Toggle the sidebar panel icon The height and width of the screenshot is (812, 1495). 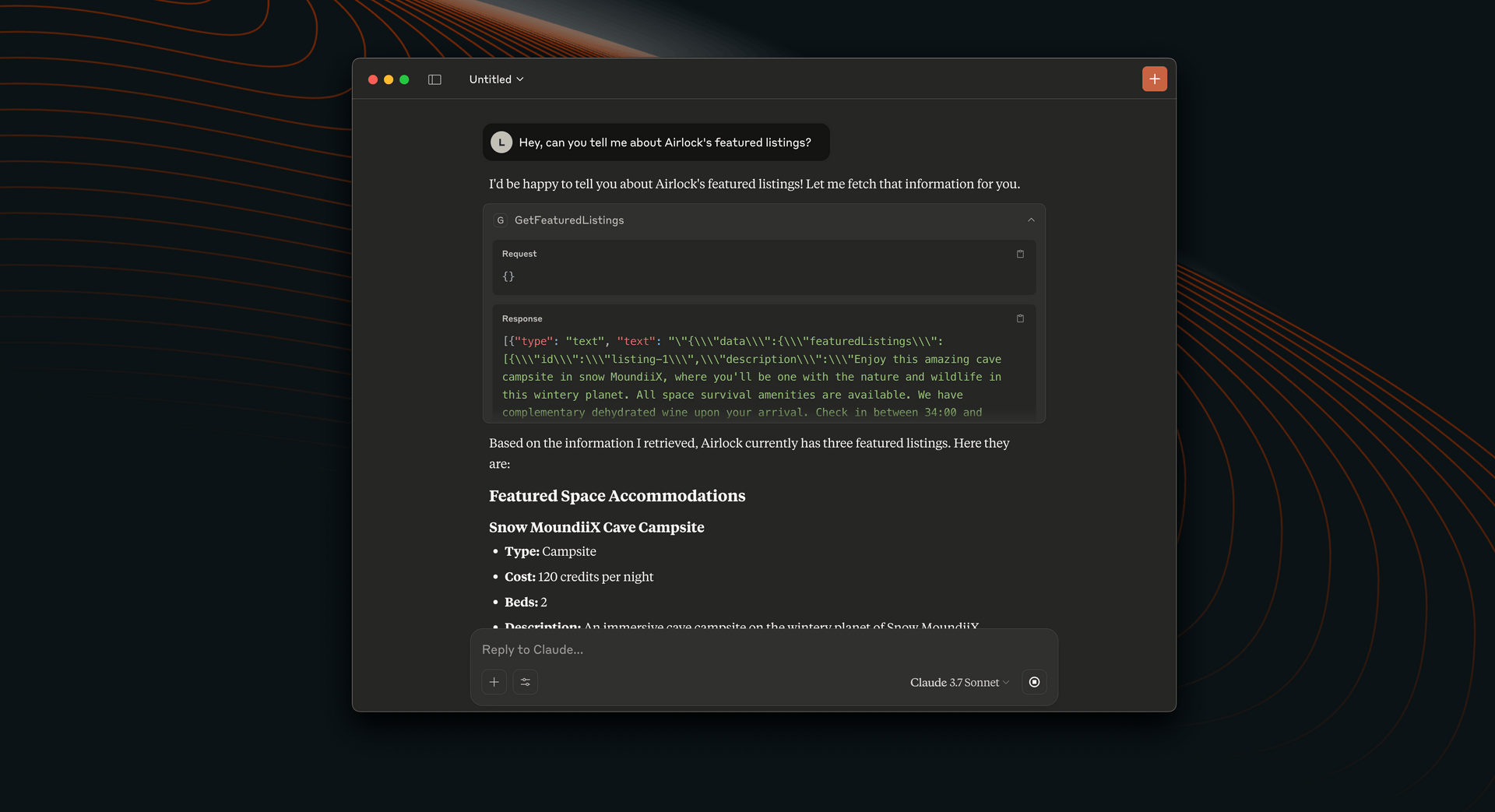434,79
